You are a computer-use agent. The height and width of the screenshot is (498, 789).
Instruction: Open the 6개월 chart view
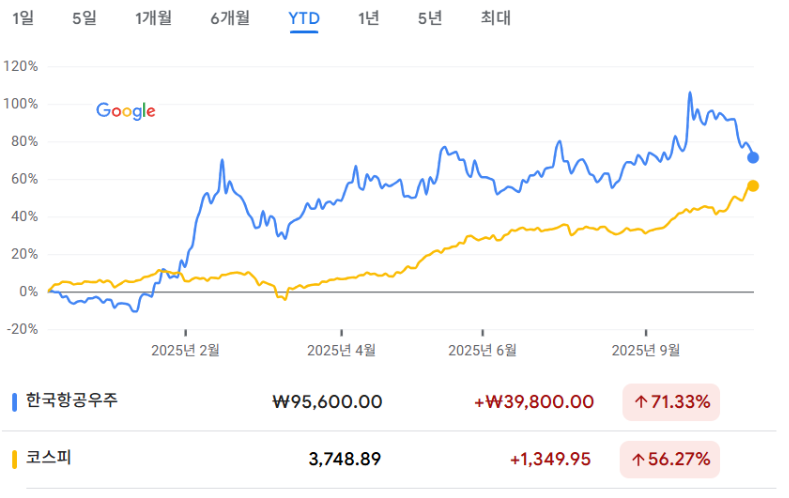point(230,18)
